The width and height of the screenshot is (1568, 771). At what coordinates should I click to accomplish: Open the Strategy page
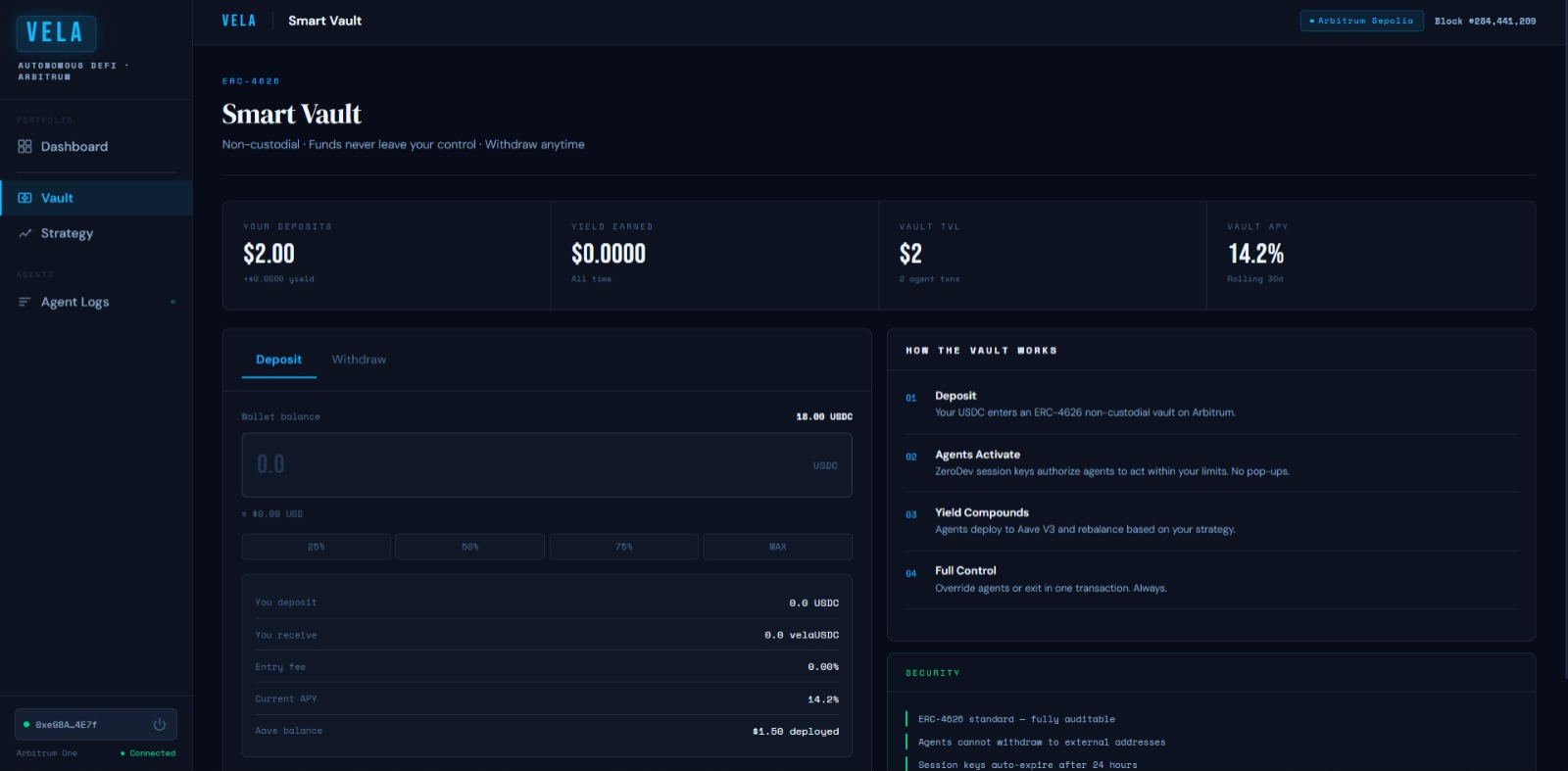[96, 233]
